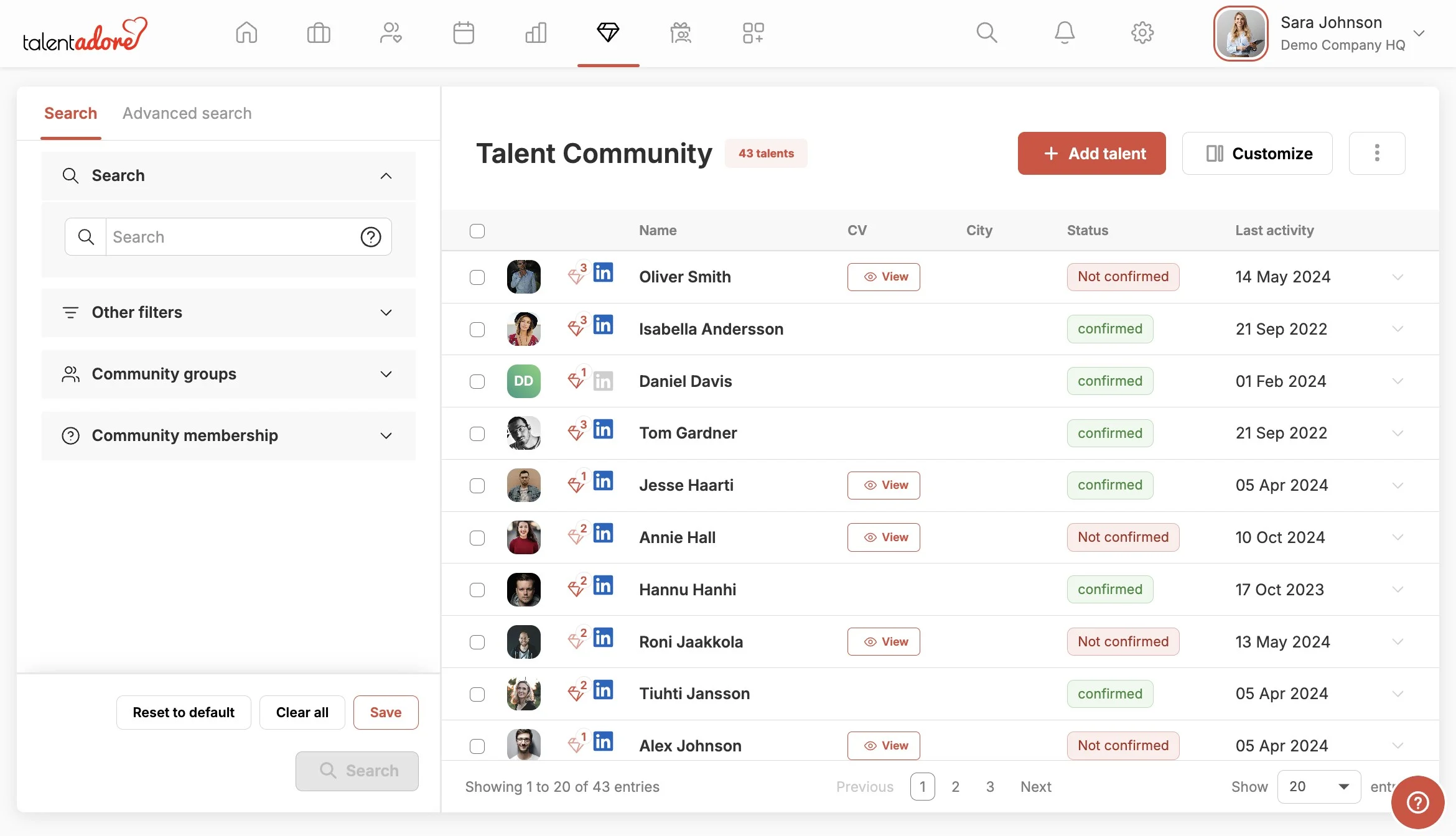Open the round help button bottom-right
1456x836 pixels.
click(x=1417, y=802)
